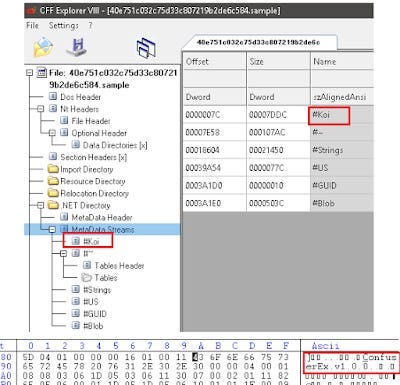This screenshot has width=400, height=385.
Task: Click the Resource Directory folder icon
Action: [x=53, y=181]
